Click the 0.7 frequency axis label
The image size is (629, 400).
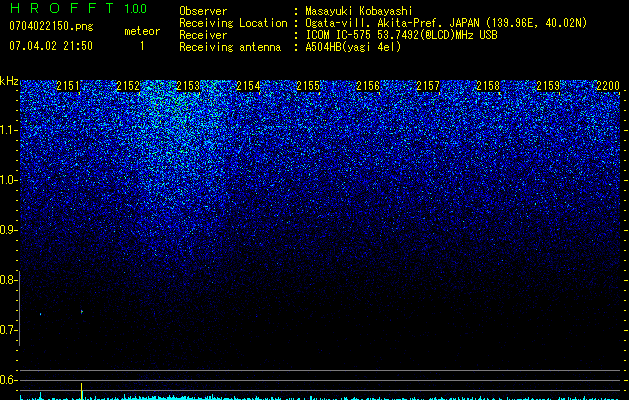[x=7, y=330]
